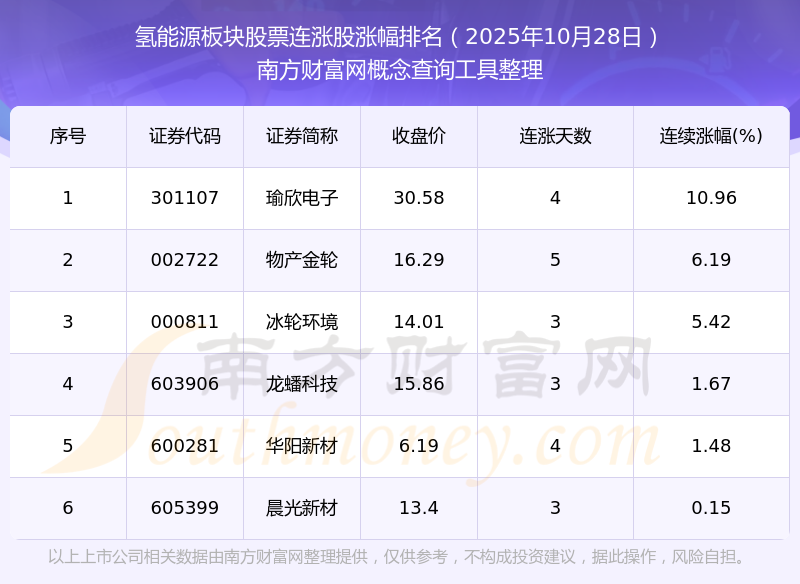This screenshot has height=584, width=800.
Task: Select stock code 600281
Action: 185,446
